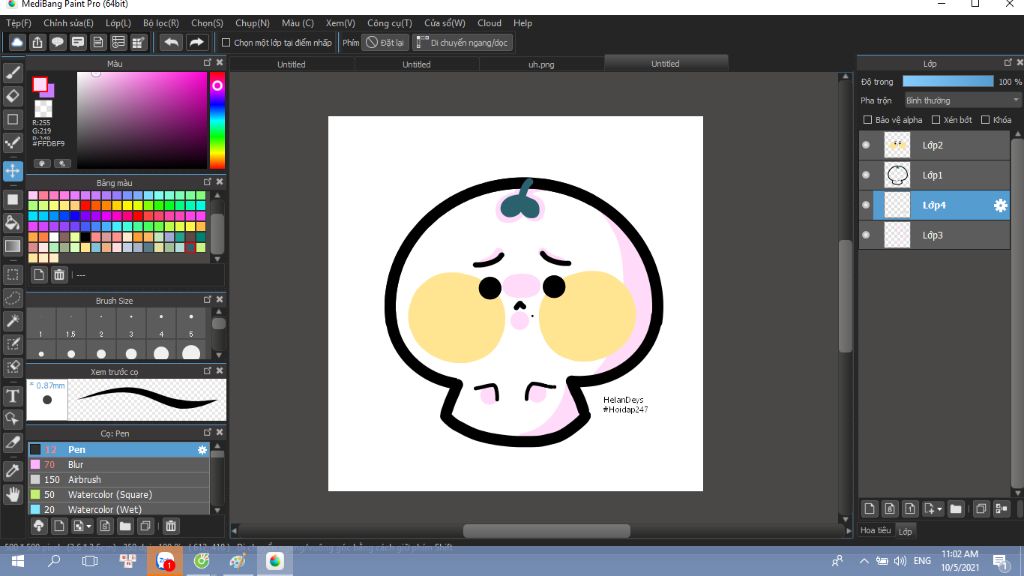Open Pen brush settings gear
This screenshot has height=576, width=1024.
202,449
